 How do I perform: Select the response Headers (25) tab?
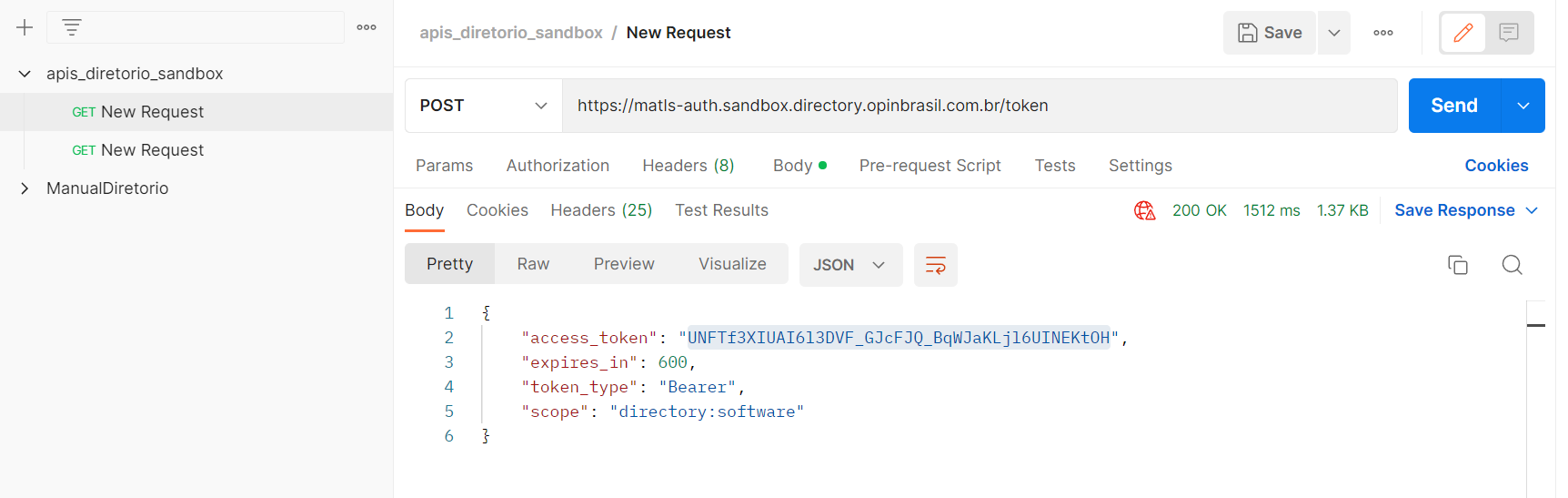601,210
